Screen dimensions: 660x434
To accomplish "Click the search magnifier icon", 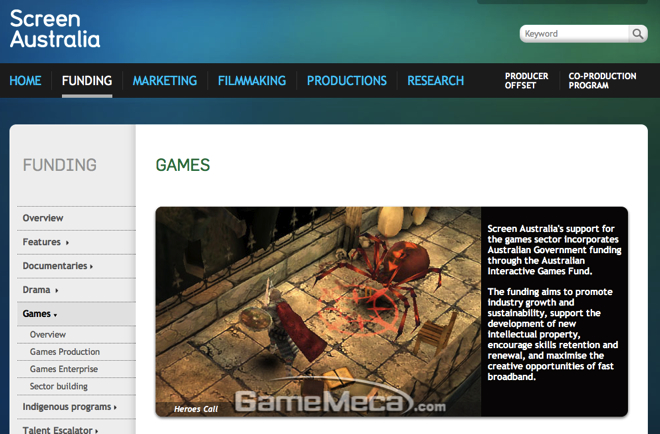I will tap(637, 34).
